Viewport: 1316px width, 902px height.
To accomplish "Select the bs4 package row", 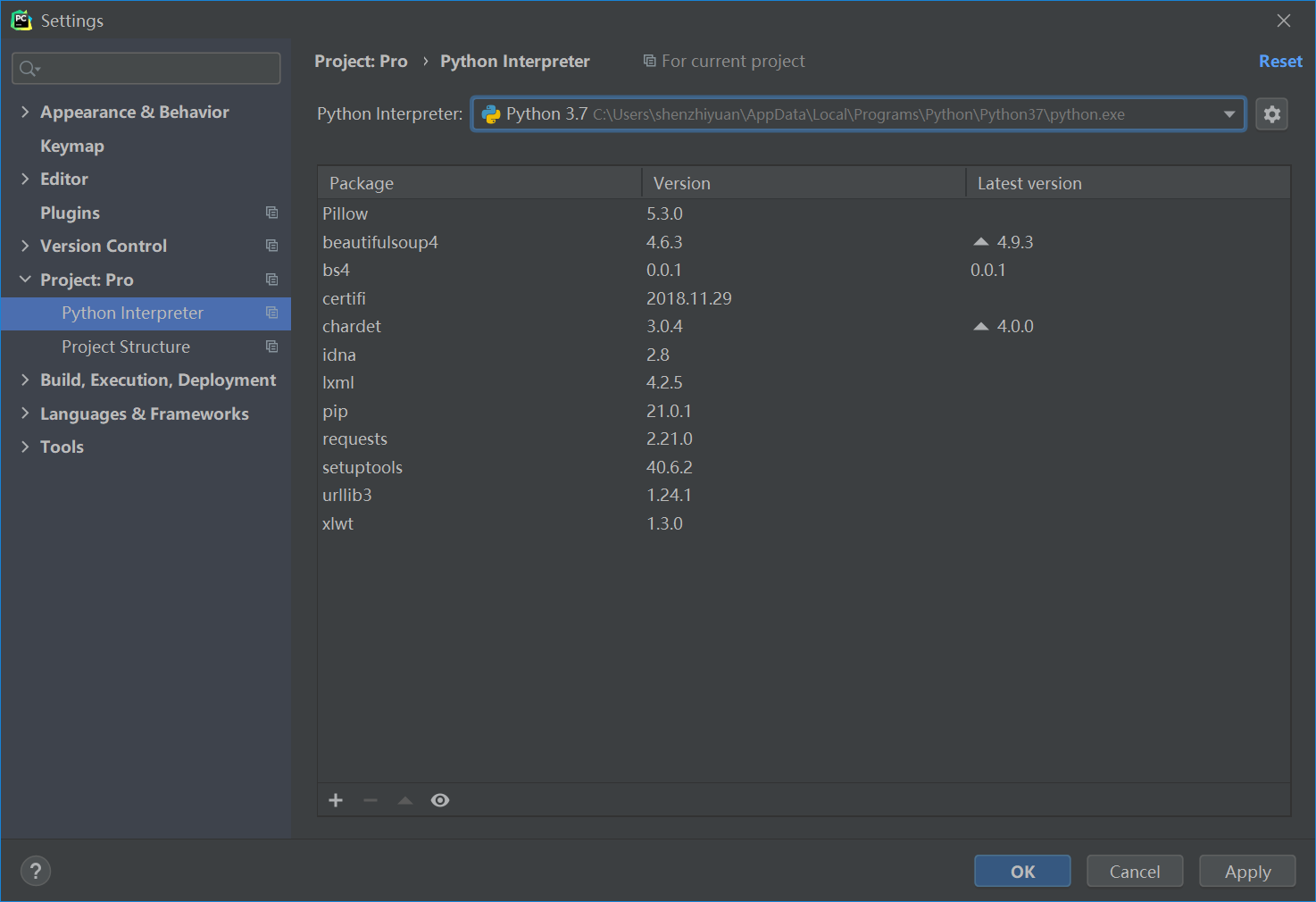I will pos(804,270).
